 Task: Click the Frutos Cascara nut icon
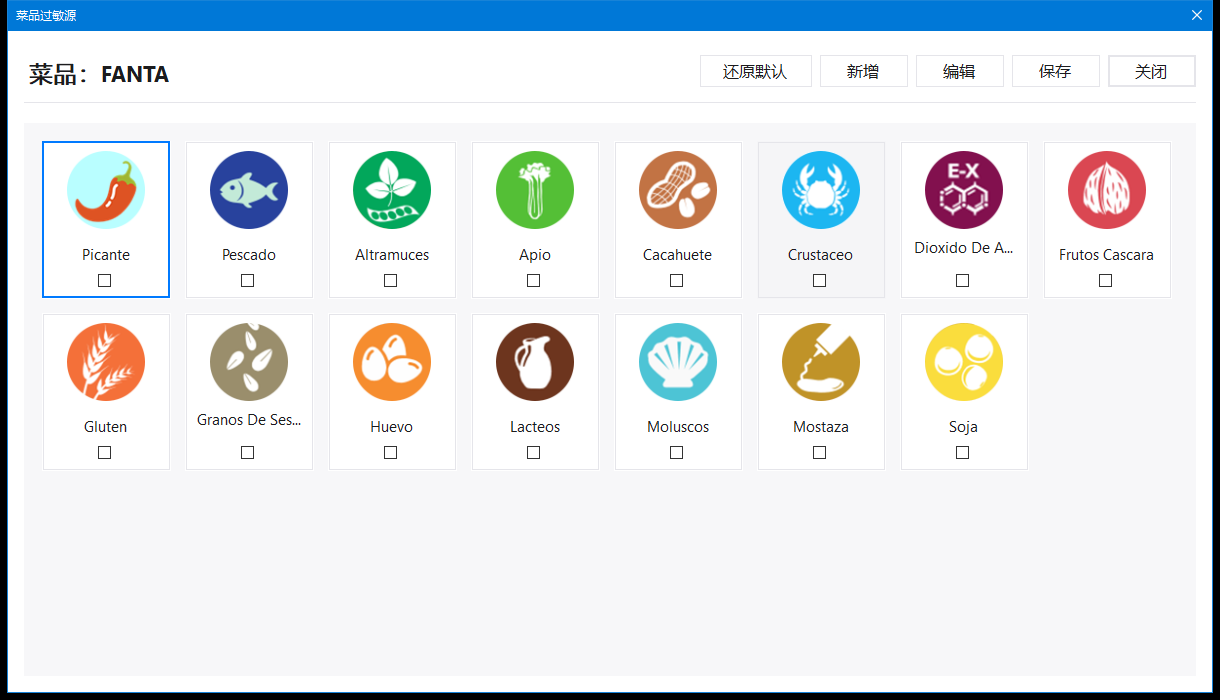1107,190
